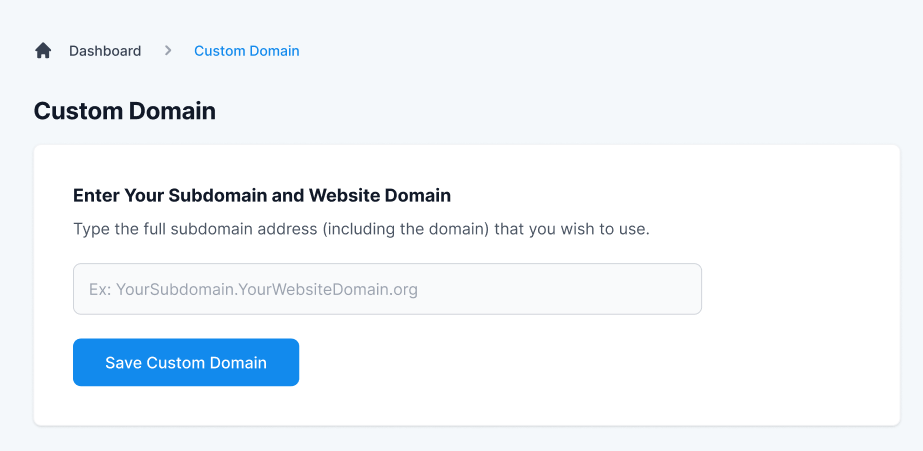923x451 pixels.
Task: Select the bold Custom Domain heading
Action: (124, 111)
